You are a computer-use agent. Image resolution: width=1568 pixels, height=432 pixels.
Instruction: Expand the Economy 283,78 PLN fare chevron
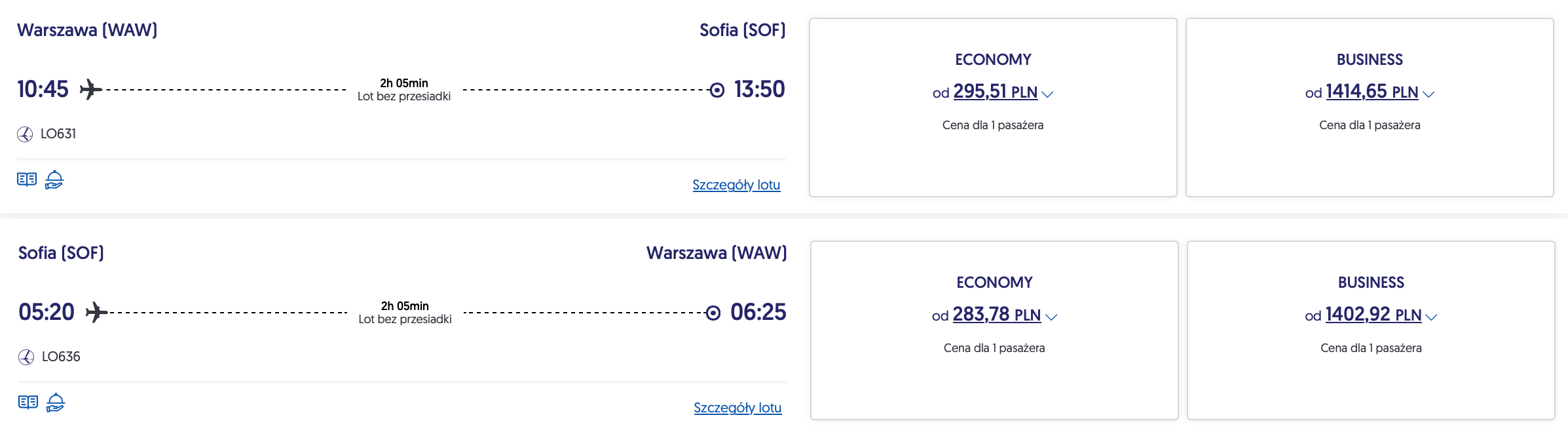pyautogui.click(x=1051, y=317)
